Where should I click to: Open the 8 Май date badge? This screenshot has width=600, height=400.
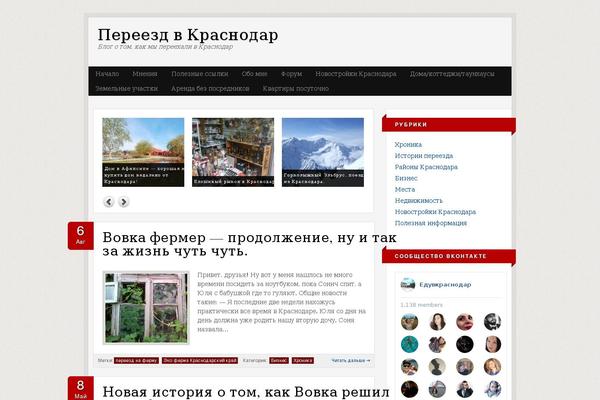point(80,388)
